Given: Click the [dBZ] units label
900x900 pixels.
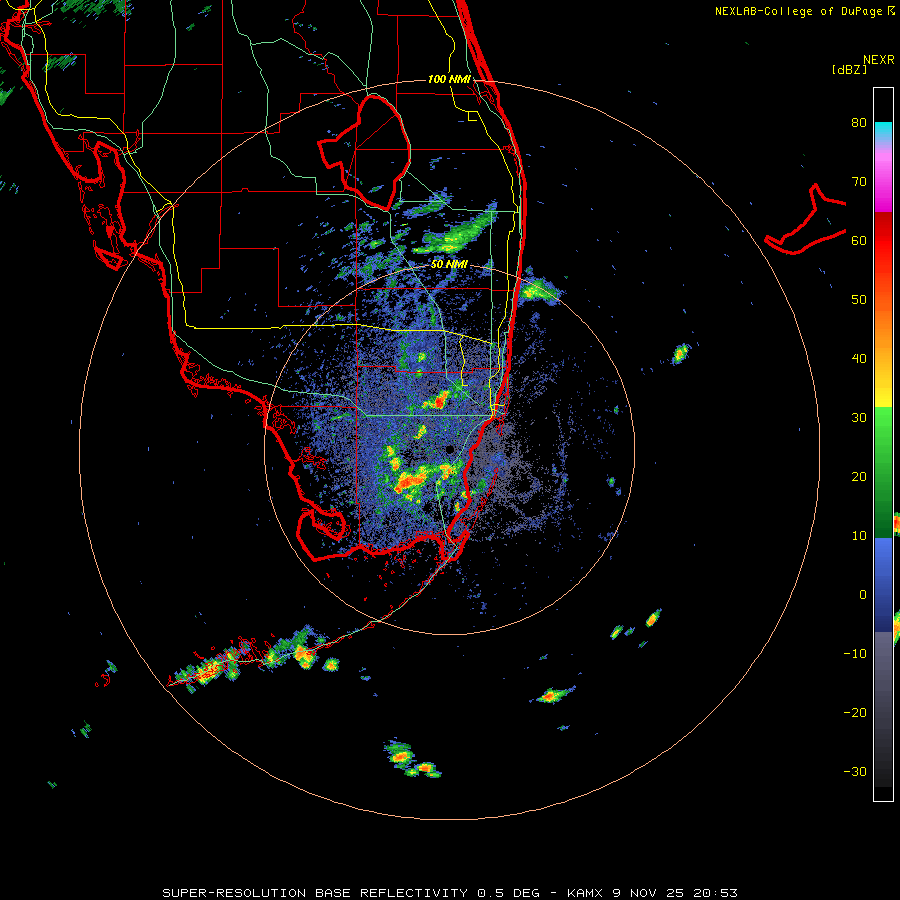Looking at the screenshot, I should pyautogui.click(x=849, y=70).
